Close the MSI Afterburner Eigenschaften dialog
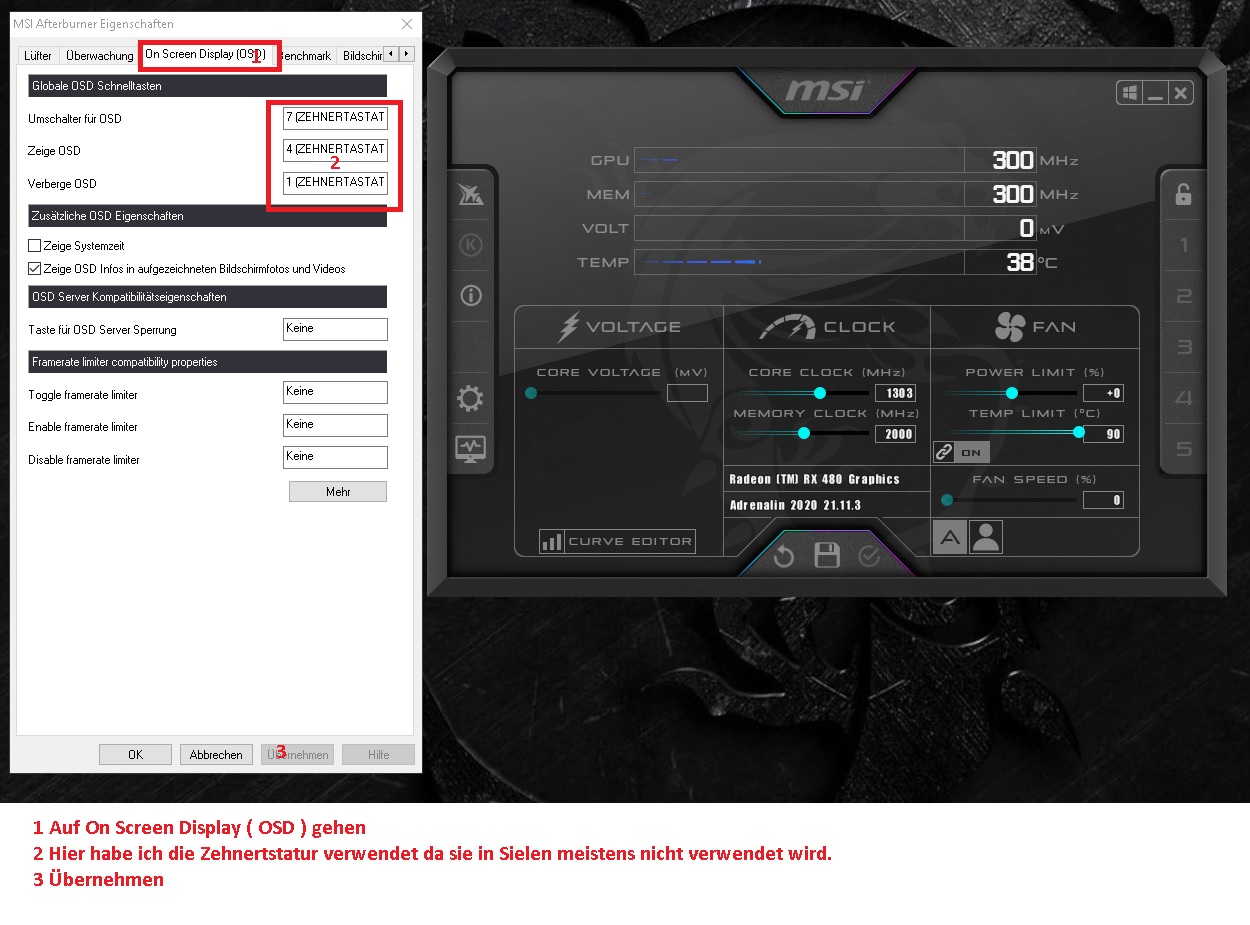Image resolution: width=1250 pixels, height=925 pixels. pos(406,24)
